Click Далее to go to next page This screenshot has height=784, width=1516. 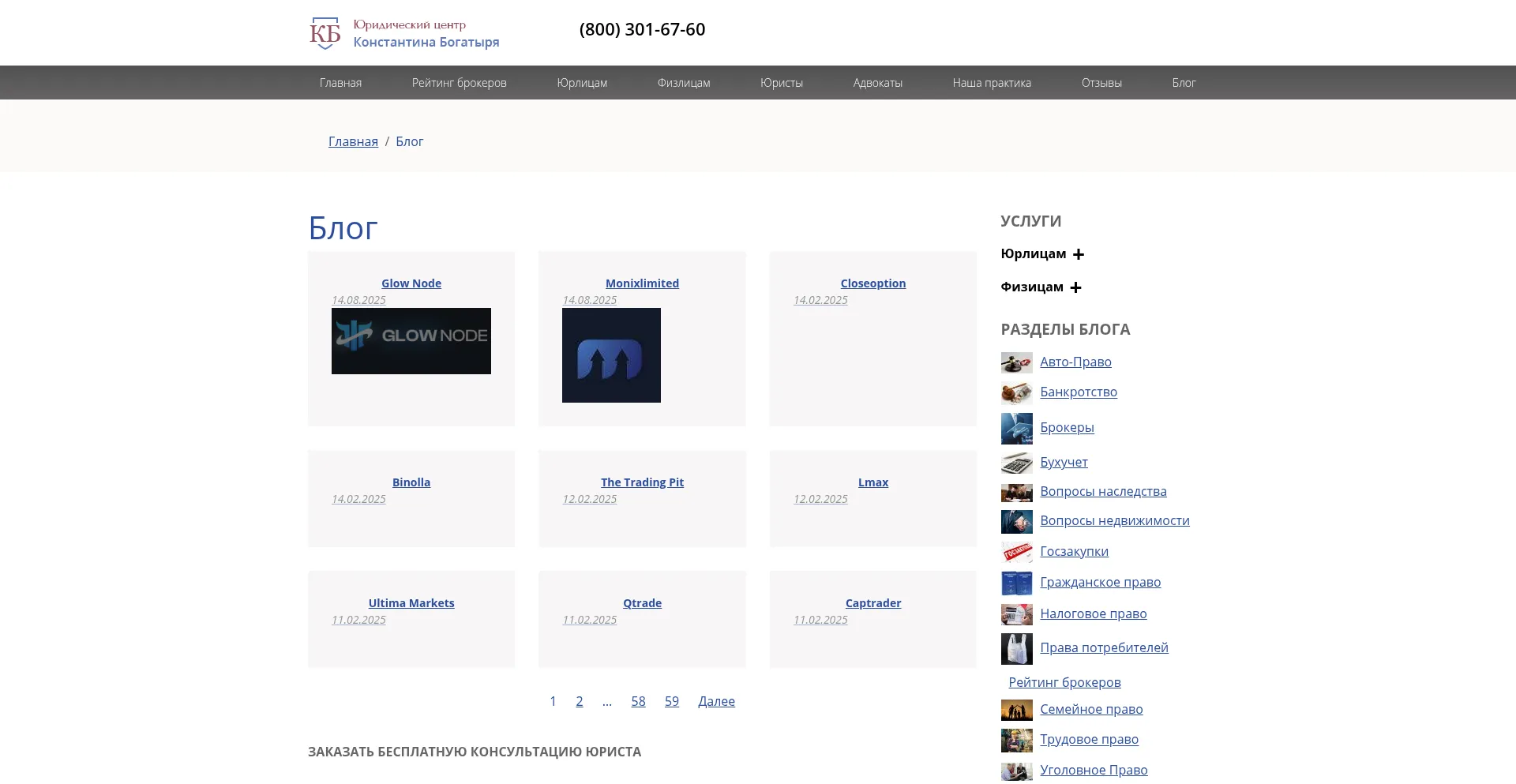click(x=716, y=701)
